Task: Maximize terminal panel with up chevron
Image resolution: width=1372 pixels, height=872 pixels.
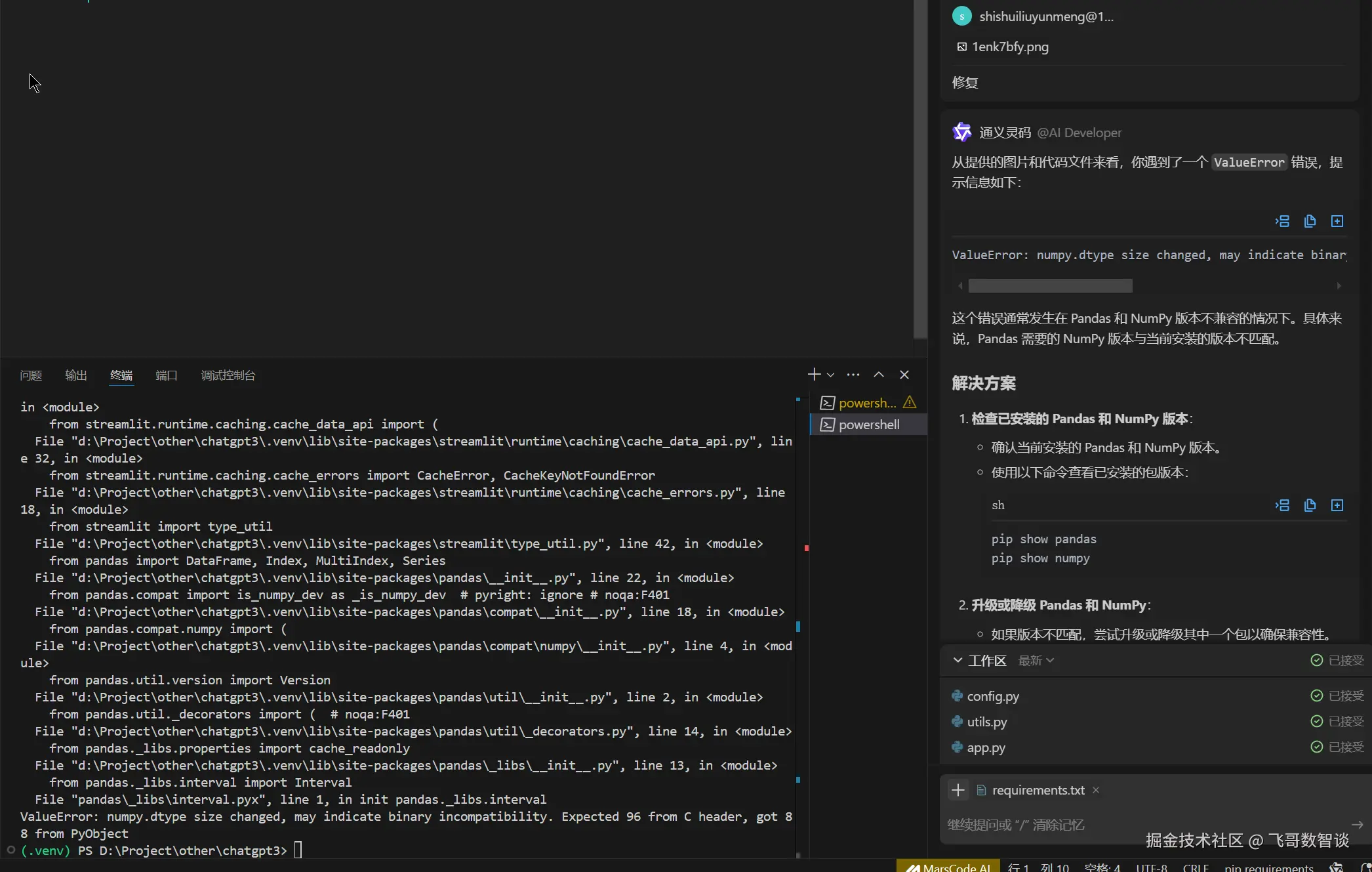Action: click(879, 374)
